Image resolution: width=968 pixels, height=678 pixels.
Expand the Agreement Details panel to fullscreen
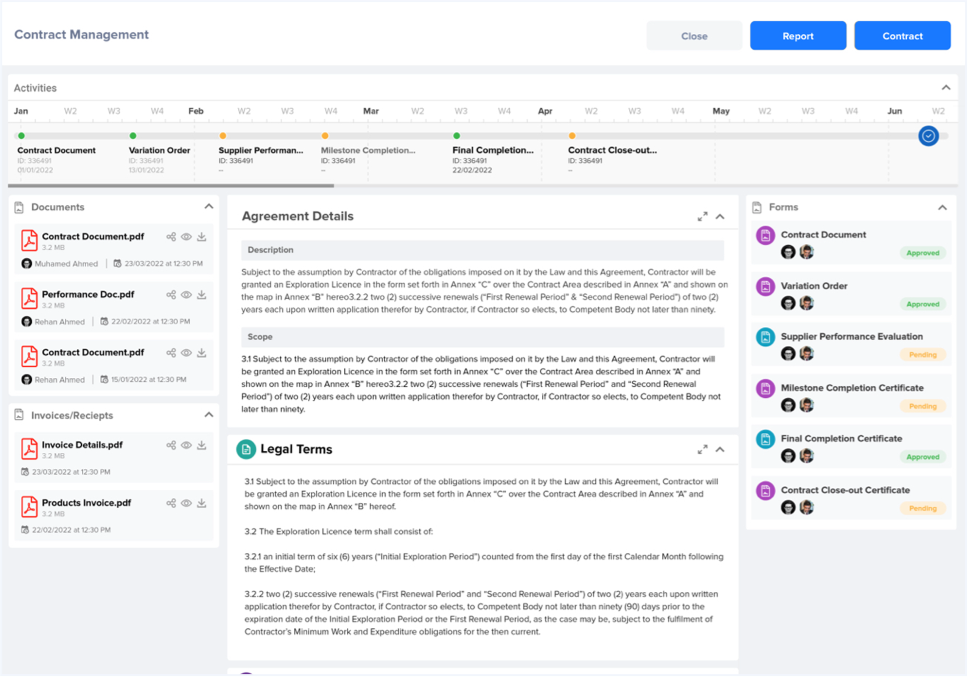point(703,216)
